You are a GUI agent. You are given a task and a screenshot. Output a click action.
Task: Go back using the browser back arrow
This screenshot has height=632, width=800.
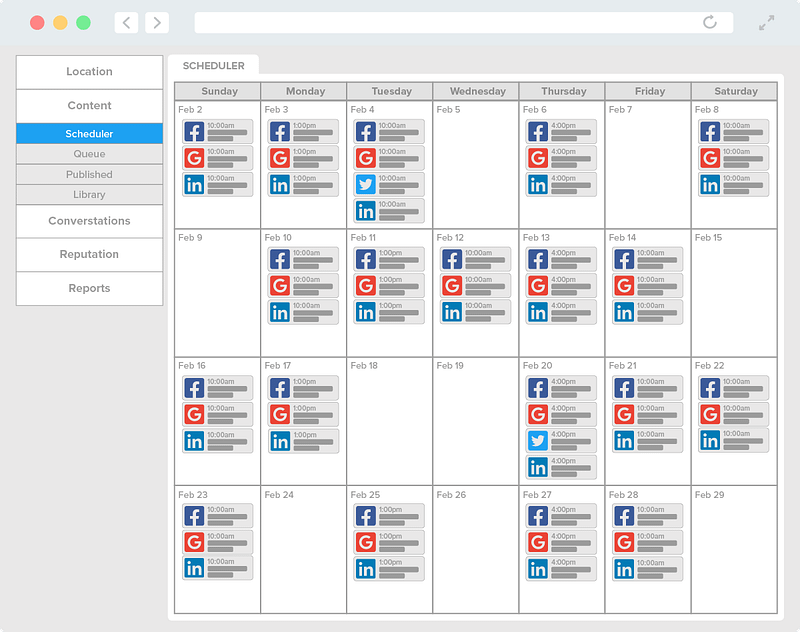point(126,22)
